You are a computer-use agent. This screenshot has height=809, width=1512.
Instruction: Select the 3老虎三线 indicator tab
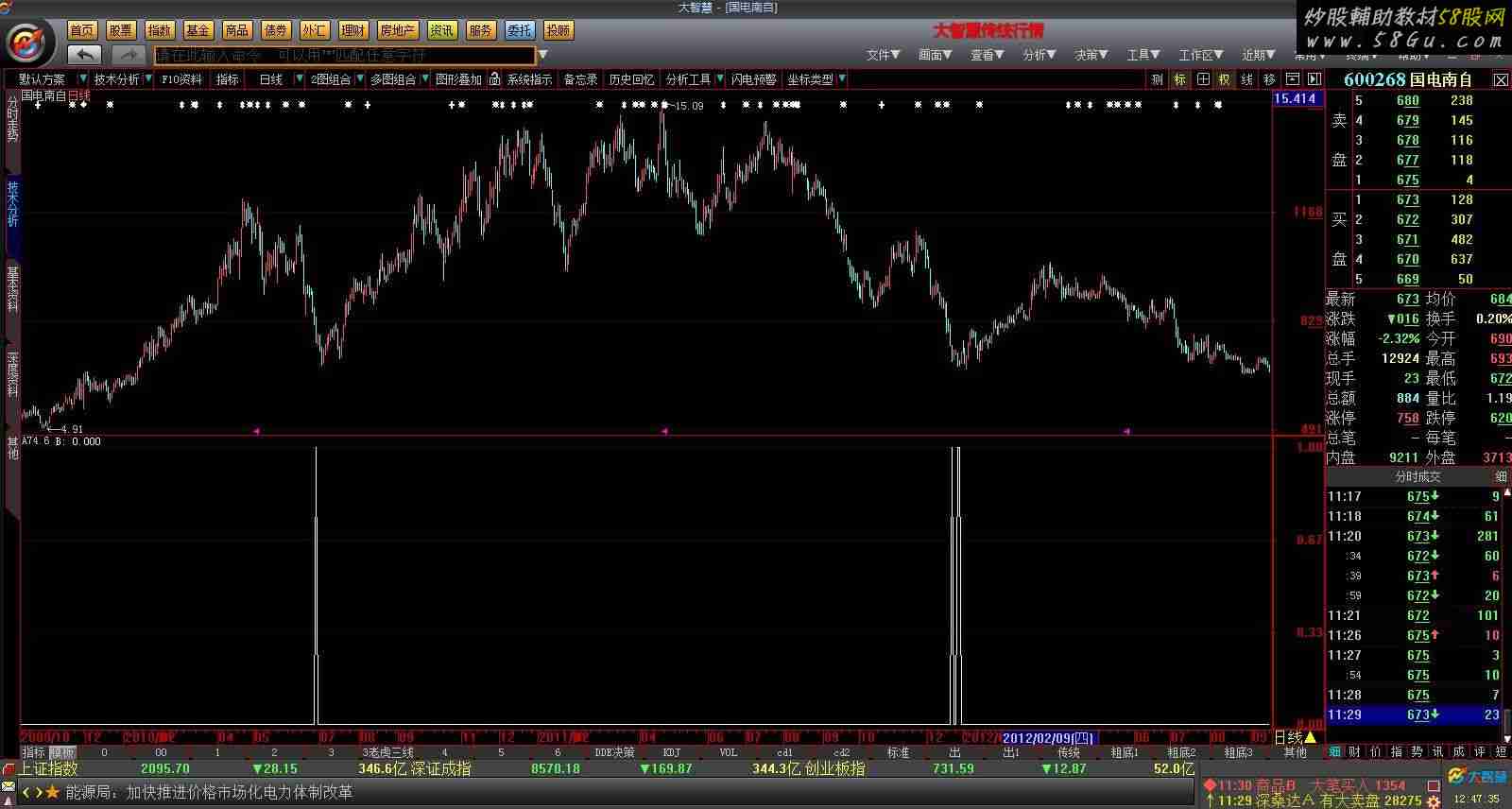click(x=387, y=753)
